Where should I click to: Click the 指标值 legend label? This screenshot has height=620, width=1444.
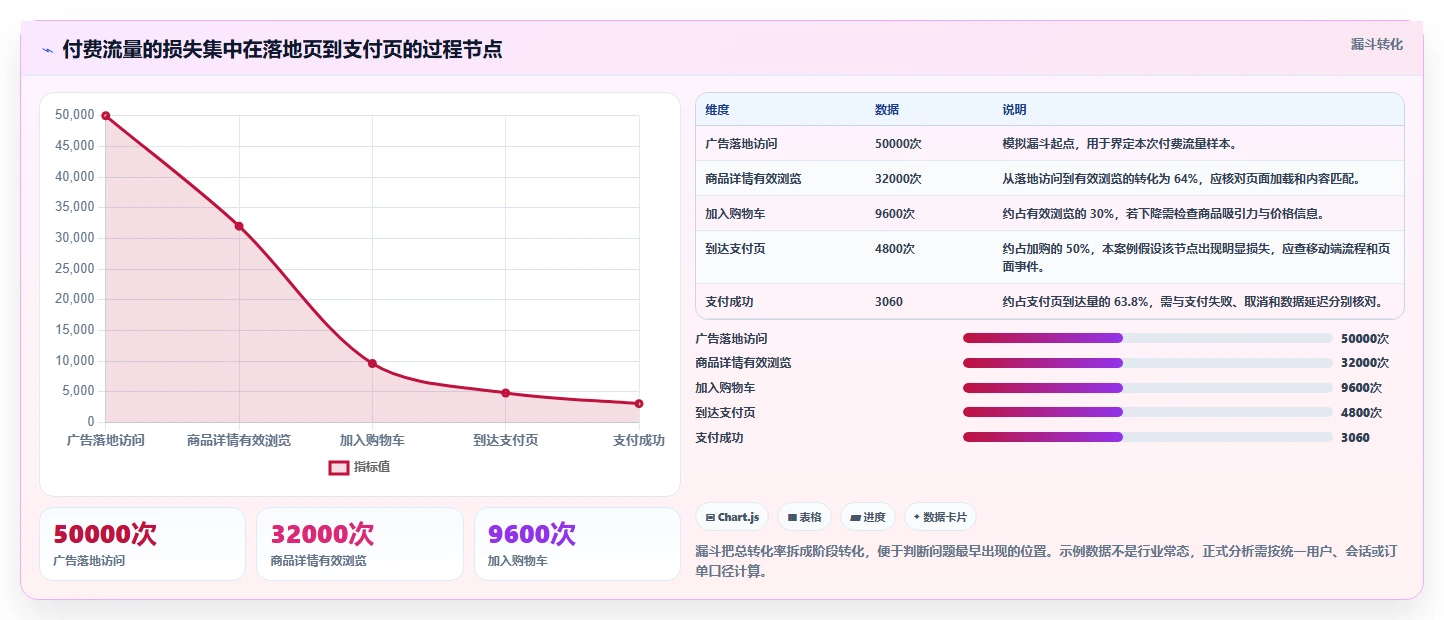tap(371, 467)
